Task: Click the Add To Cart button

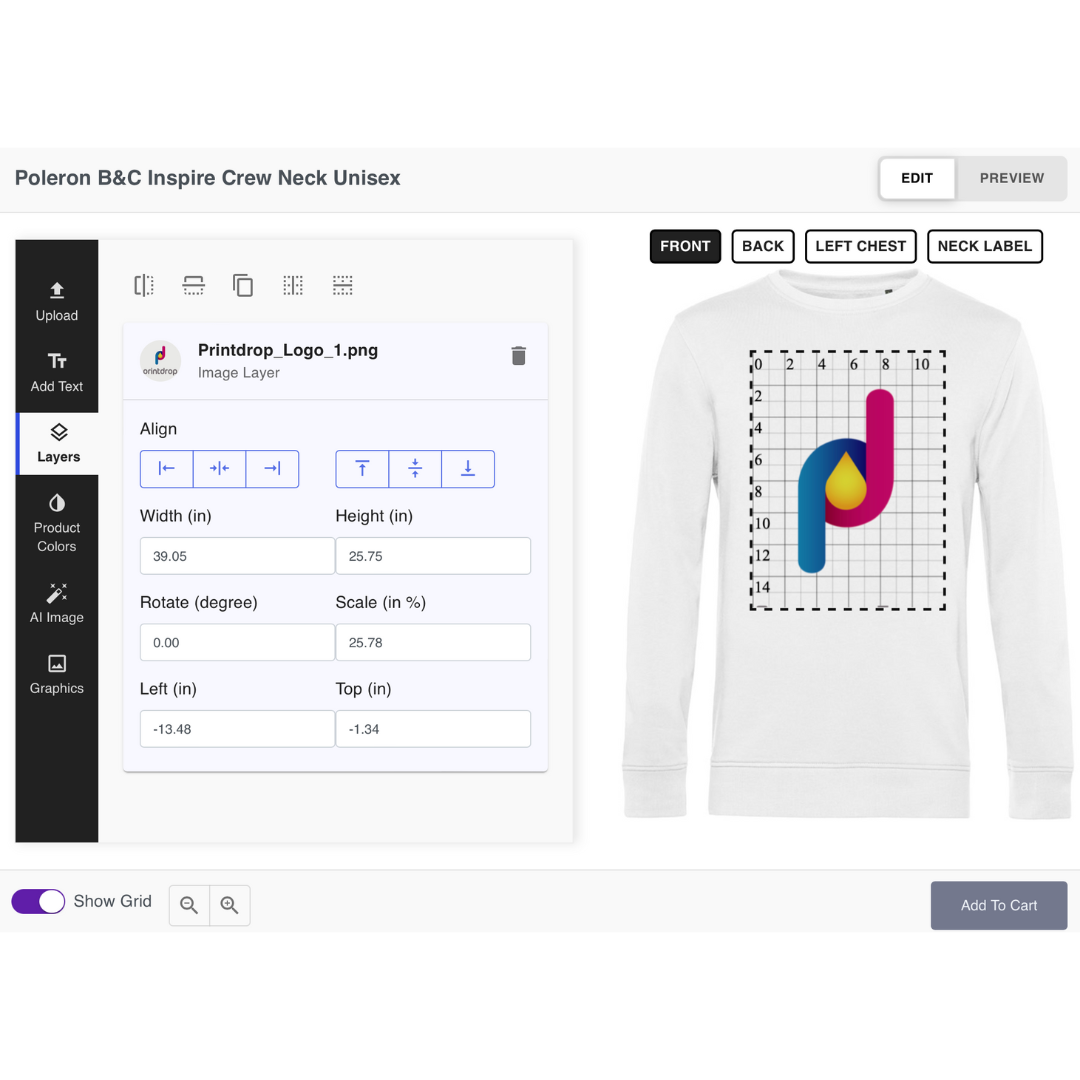Action: [x=999, y=906]
